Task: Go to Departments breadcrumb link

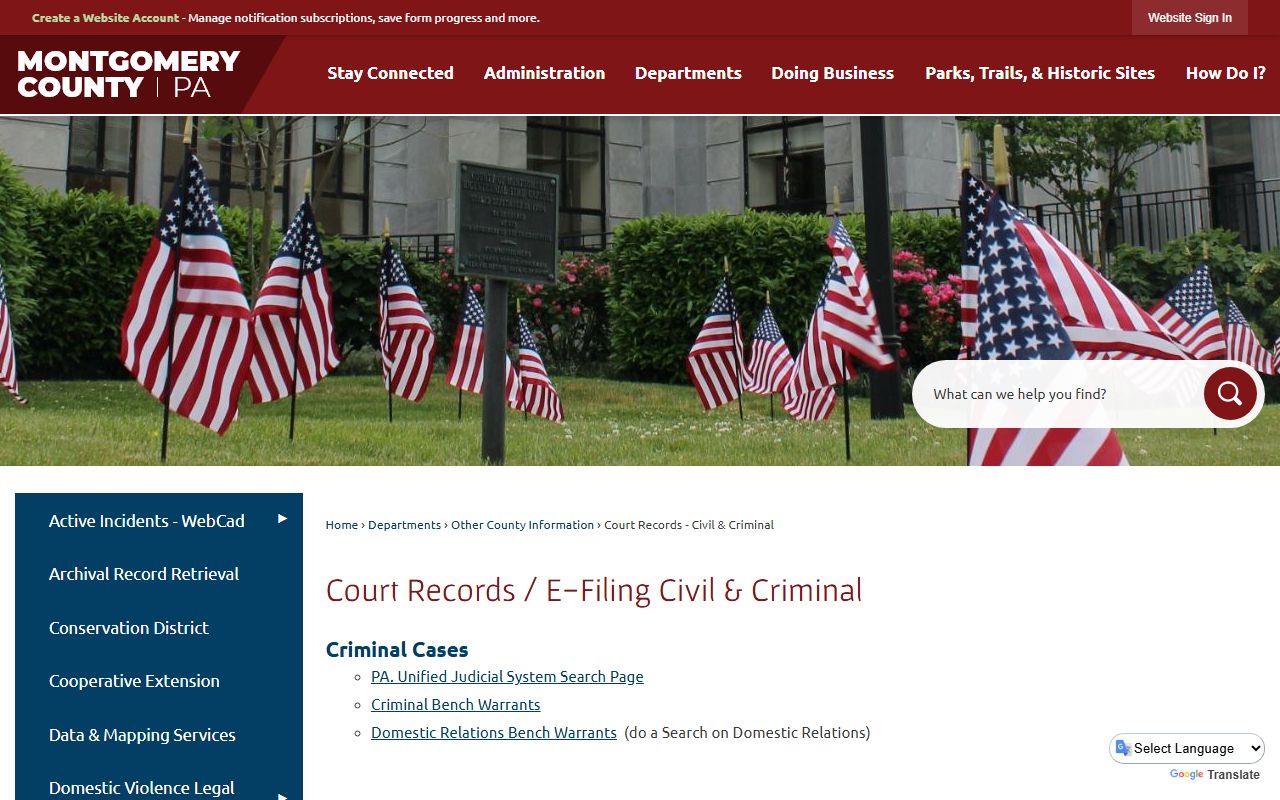Action: click(404, 525)
